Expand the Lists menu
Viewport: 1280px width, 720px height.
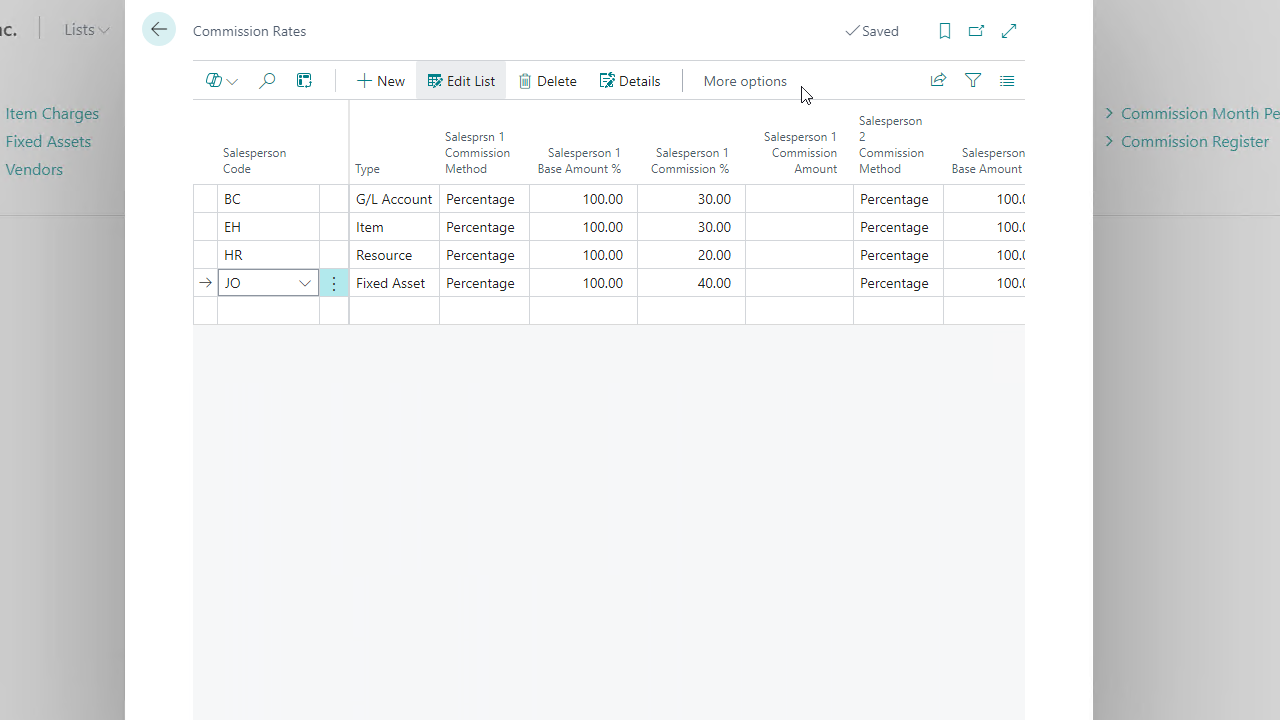(x=86, y=30)
